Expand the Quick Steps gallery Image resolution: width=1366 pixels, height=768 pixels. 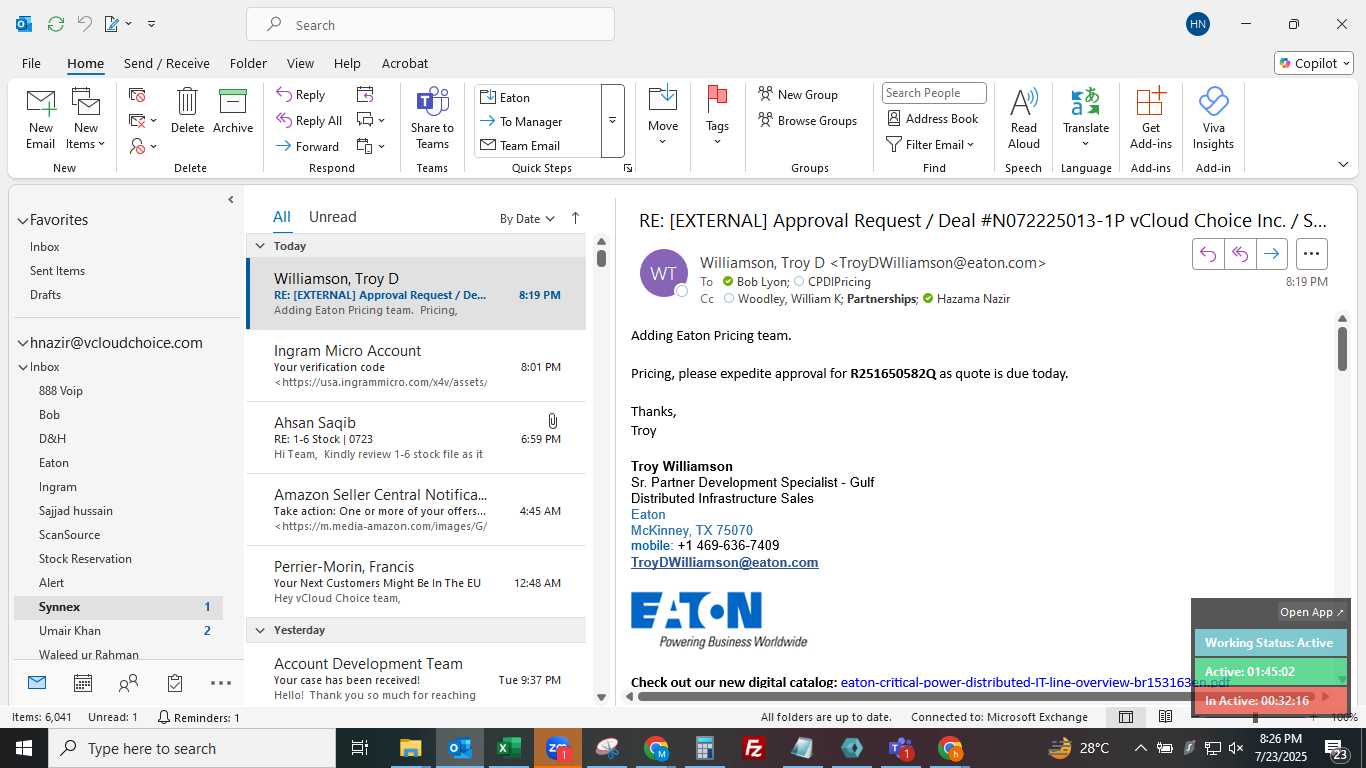(x=612, y=121)
